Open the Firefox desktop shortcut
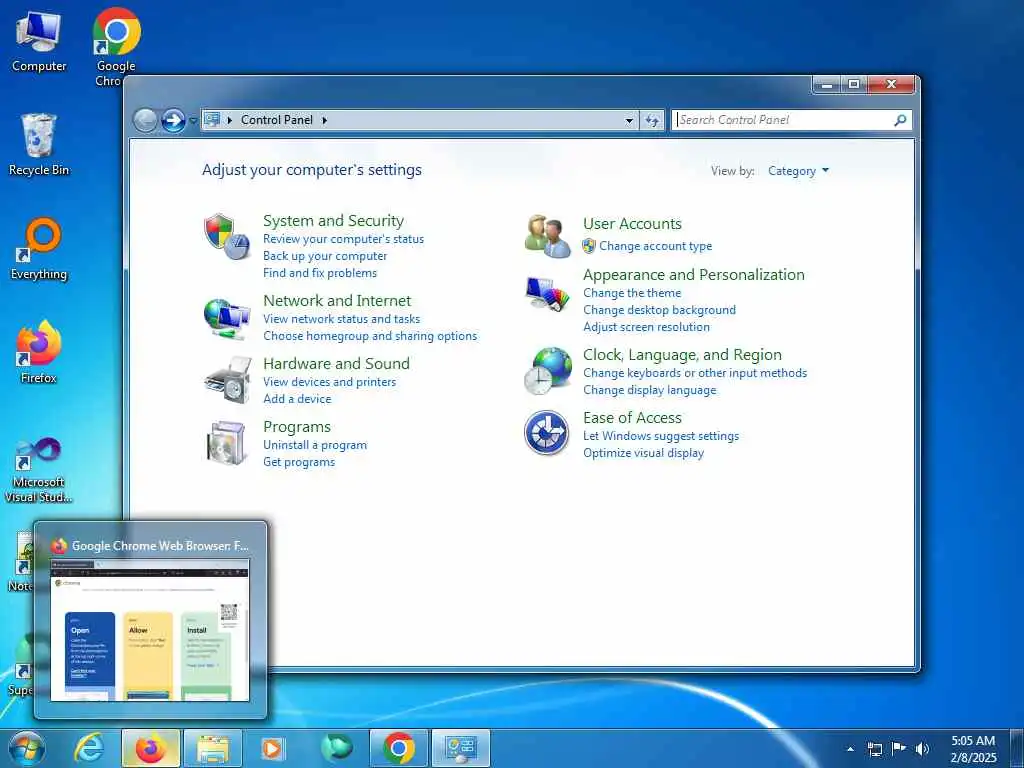The image size is (1024, 768). tap(39, 353)
